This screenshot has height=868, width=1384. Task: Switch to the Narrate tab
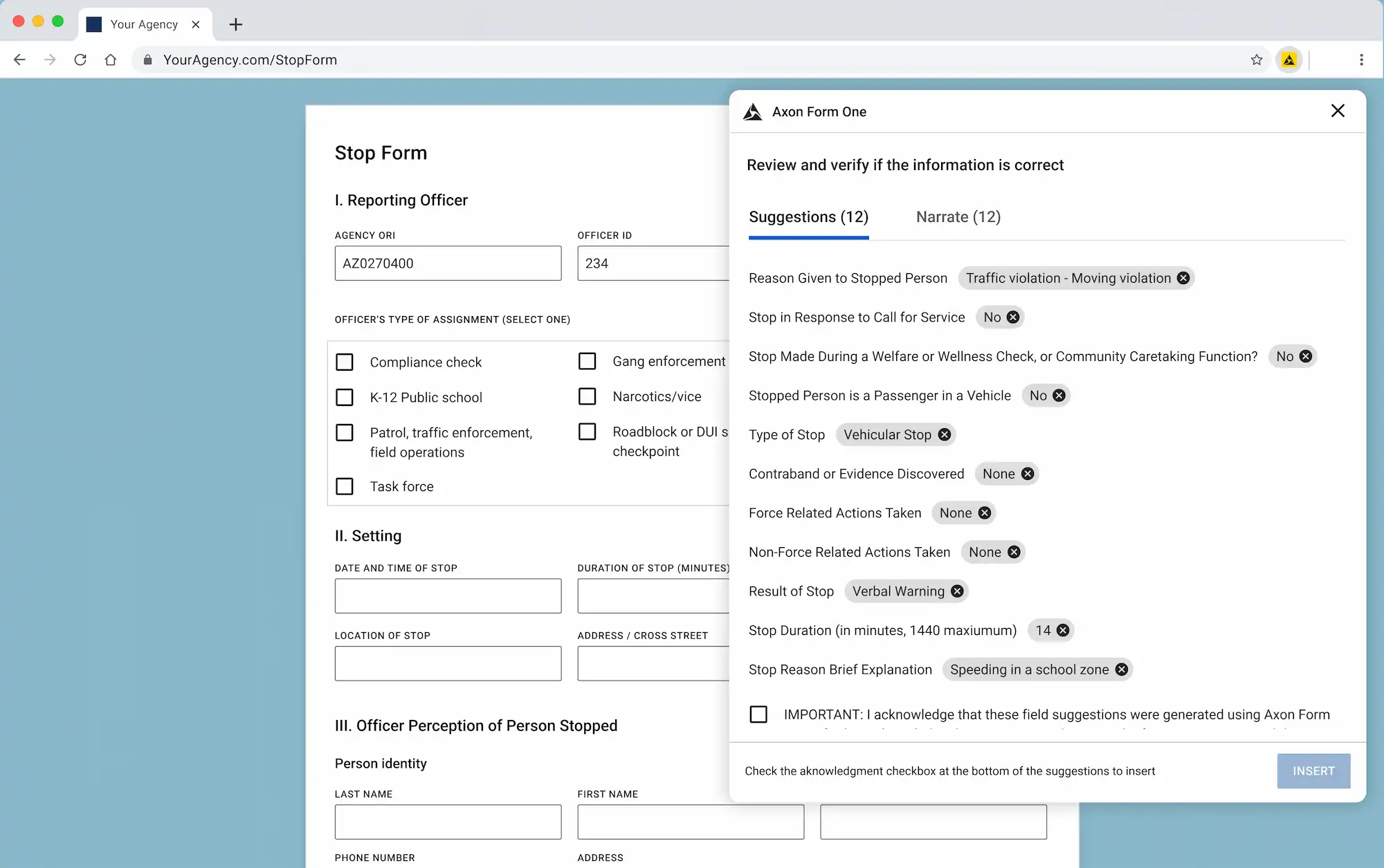click(958, 216)
